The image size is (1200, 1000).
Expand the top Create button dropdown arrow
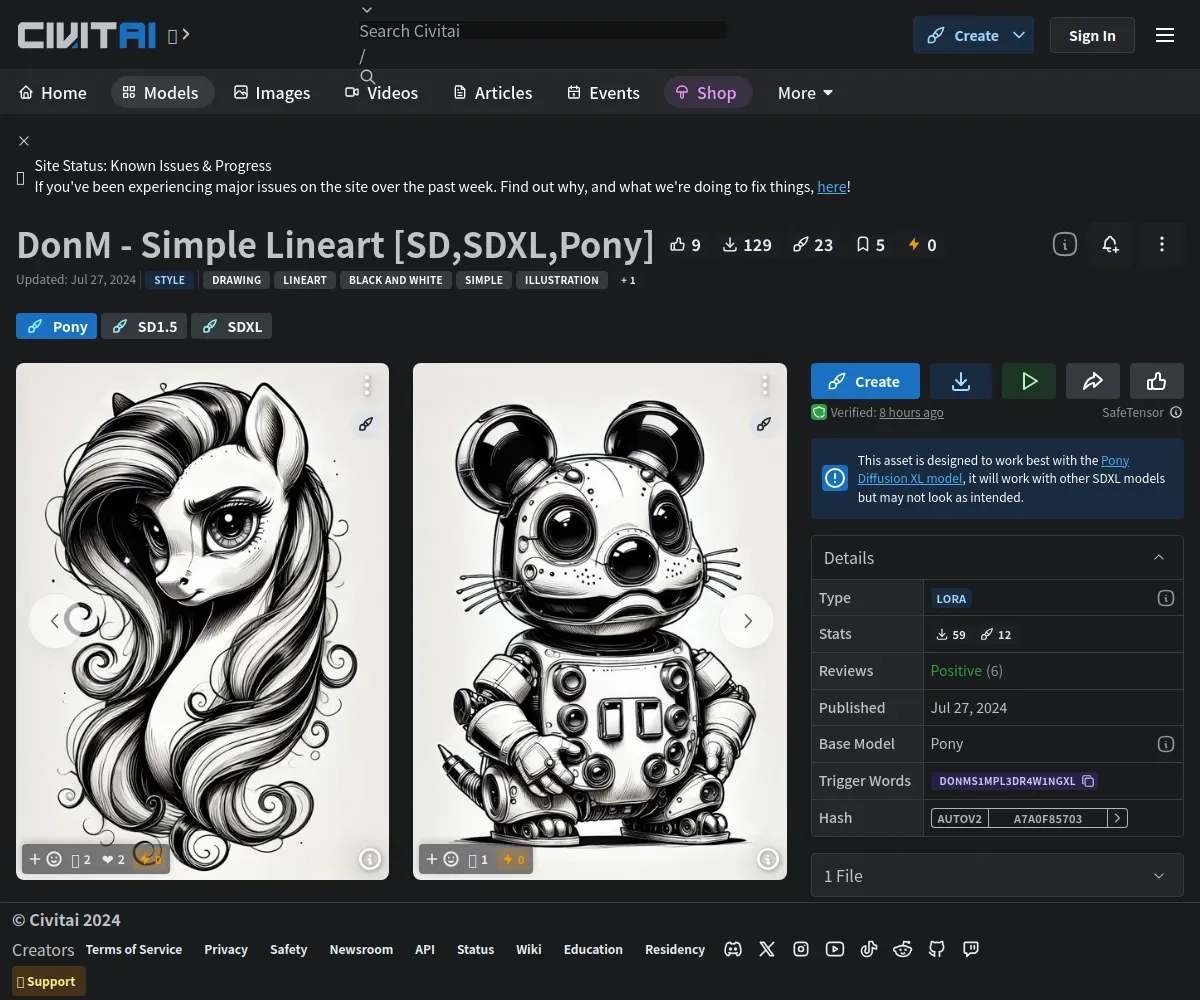coord(1019,35)
